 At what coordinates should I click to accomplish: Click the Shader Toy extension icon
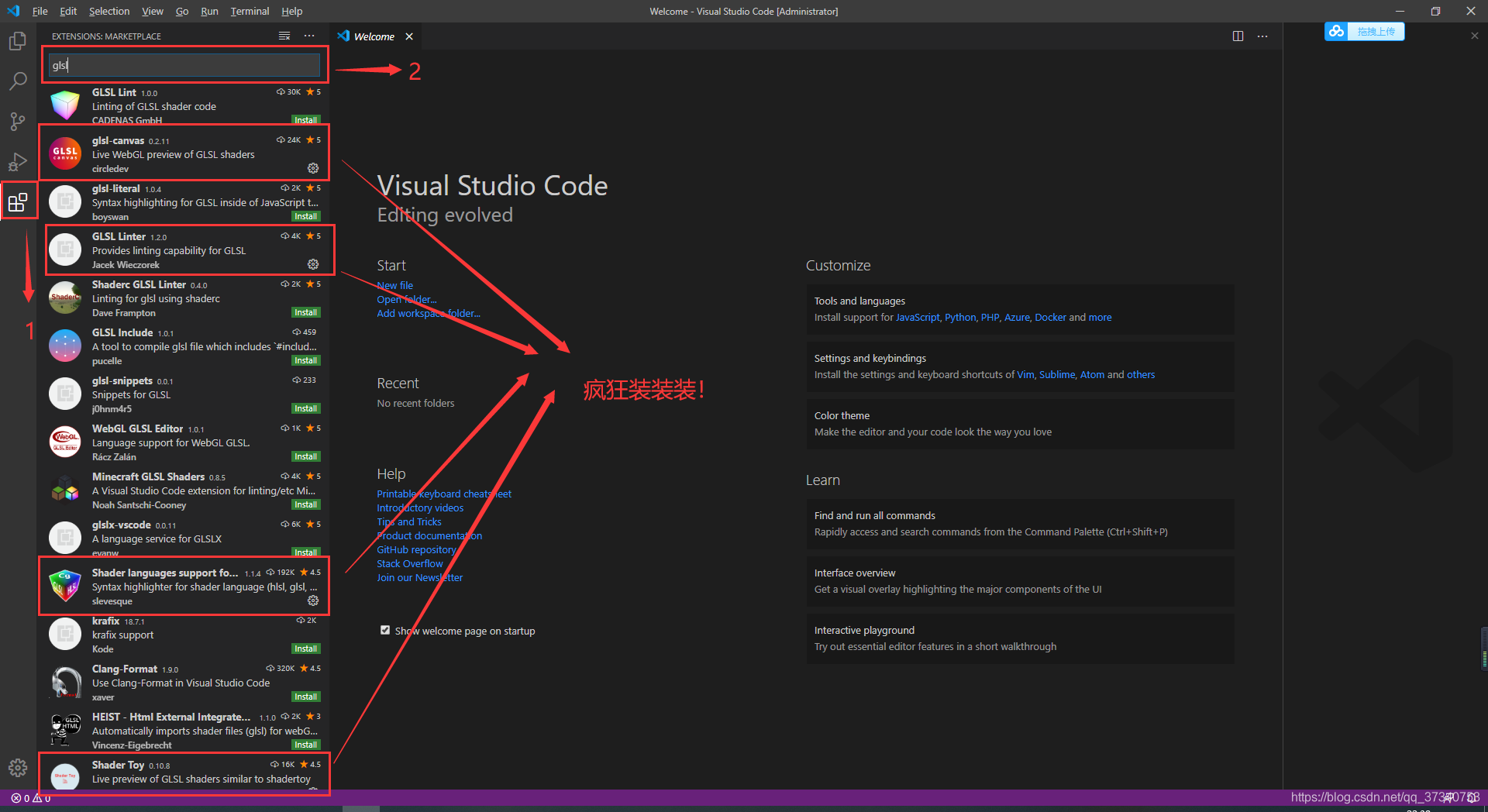tap(65, 776)
